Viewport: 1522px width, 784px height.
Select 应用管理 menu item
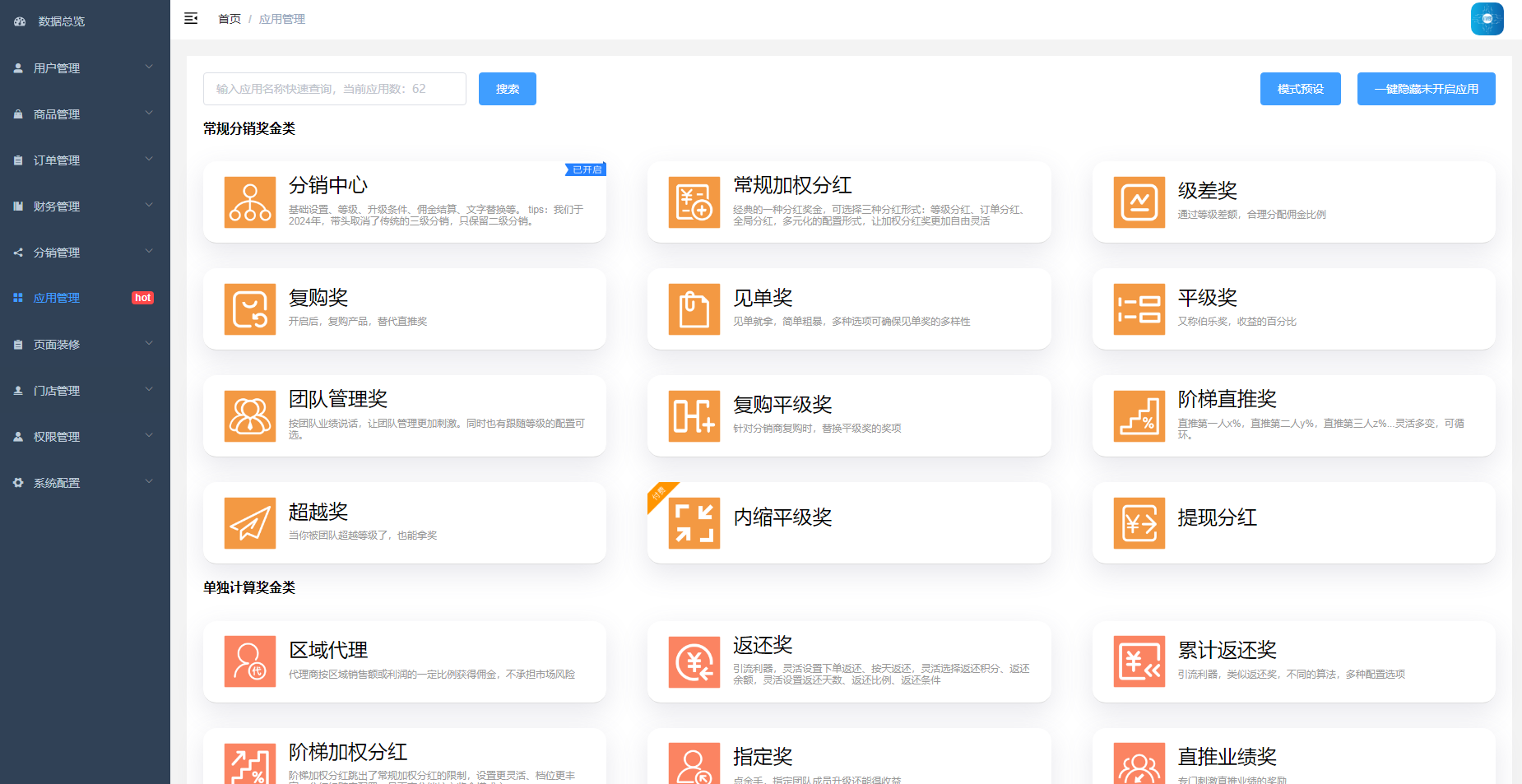point(57,298)
